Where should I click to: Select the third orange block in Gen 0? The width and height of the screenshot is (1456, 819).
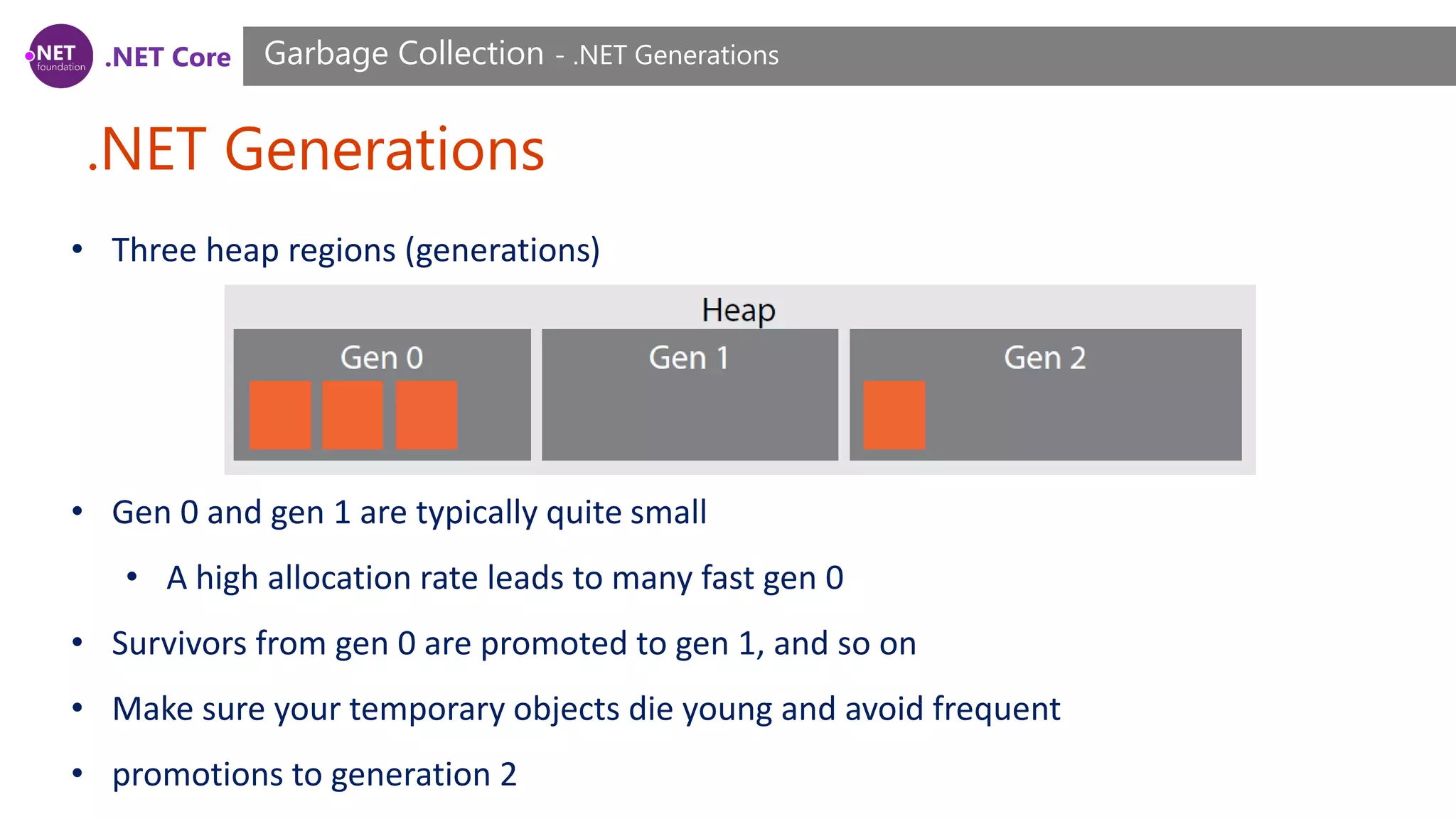pos(427,415)
